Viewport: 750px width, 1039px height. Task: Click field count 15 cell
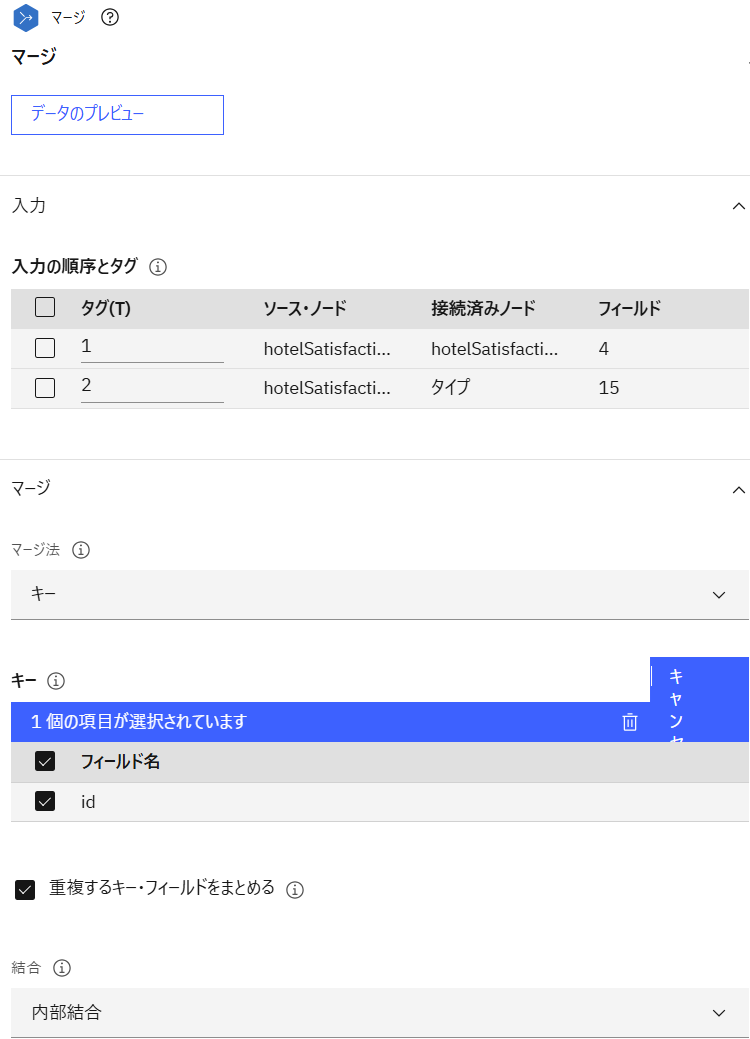(x=609, y=388)
